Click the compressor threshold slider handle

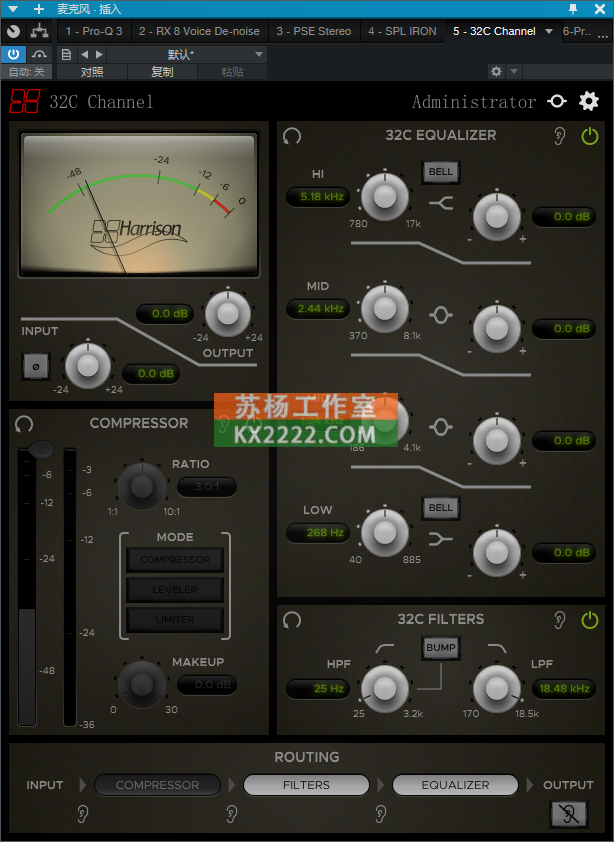tap(40, 450)
